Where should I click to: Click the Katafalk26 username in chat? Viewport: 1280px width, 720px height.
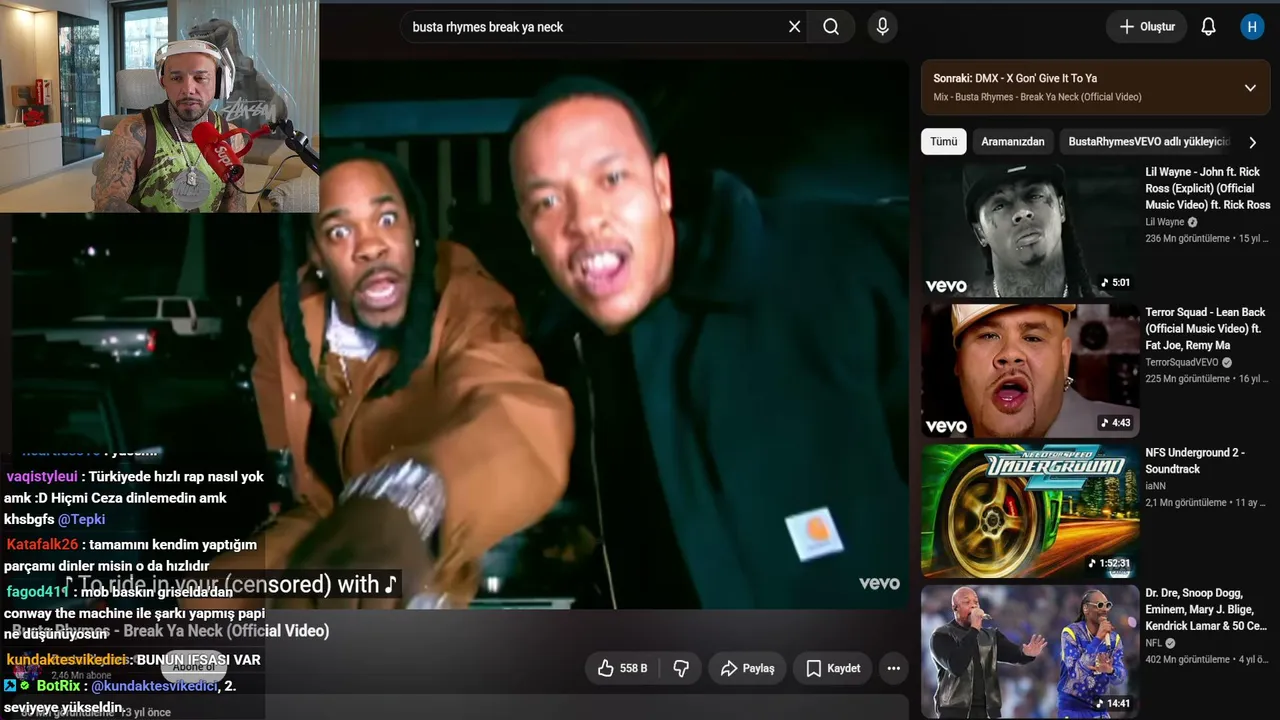coord(42,545)
